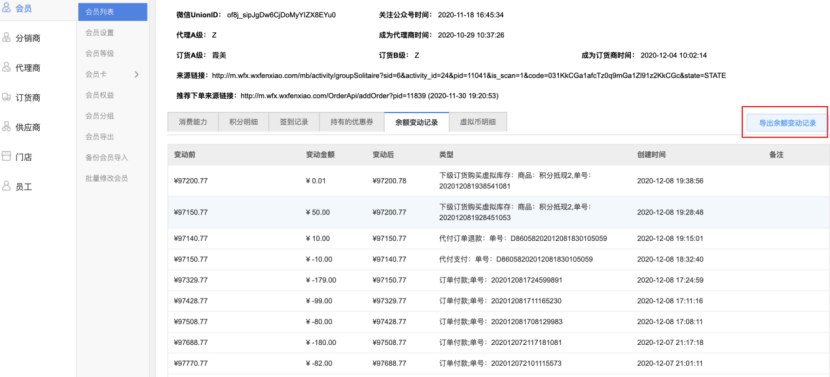
Task: Open 会员权益 submenu entry
Action: point(100,95)
